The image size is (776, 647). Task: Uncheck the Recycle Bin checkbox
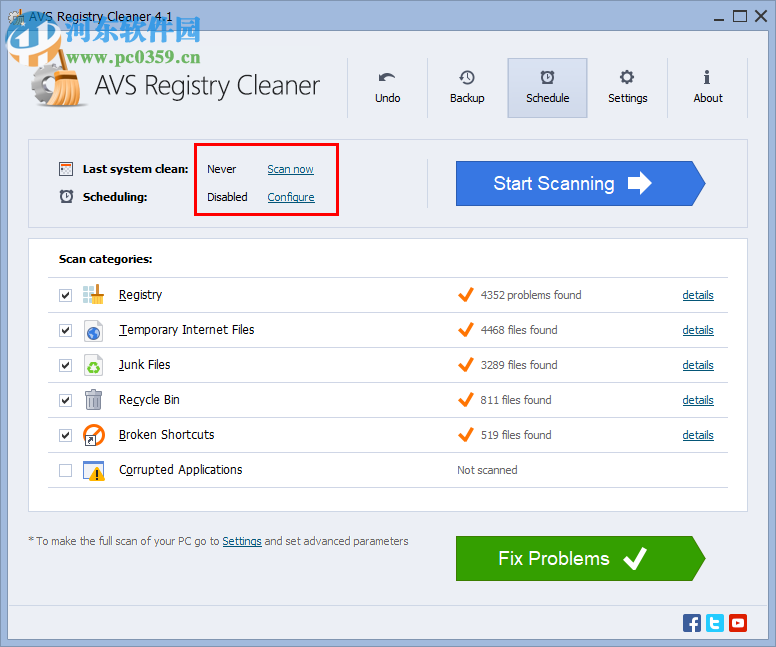(x=65, y=400)
